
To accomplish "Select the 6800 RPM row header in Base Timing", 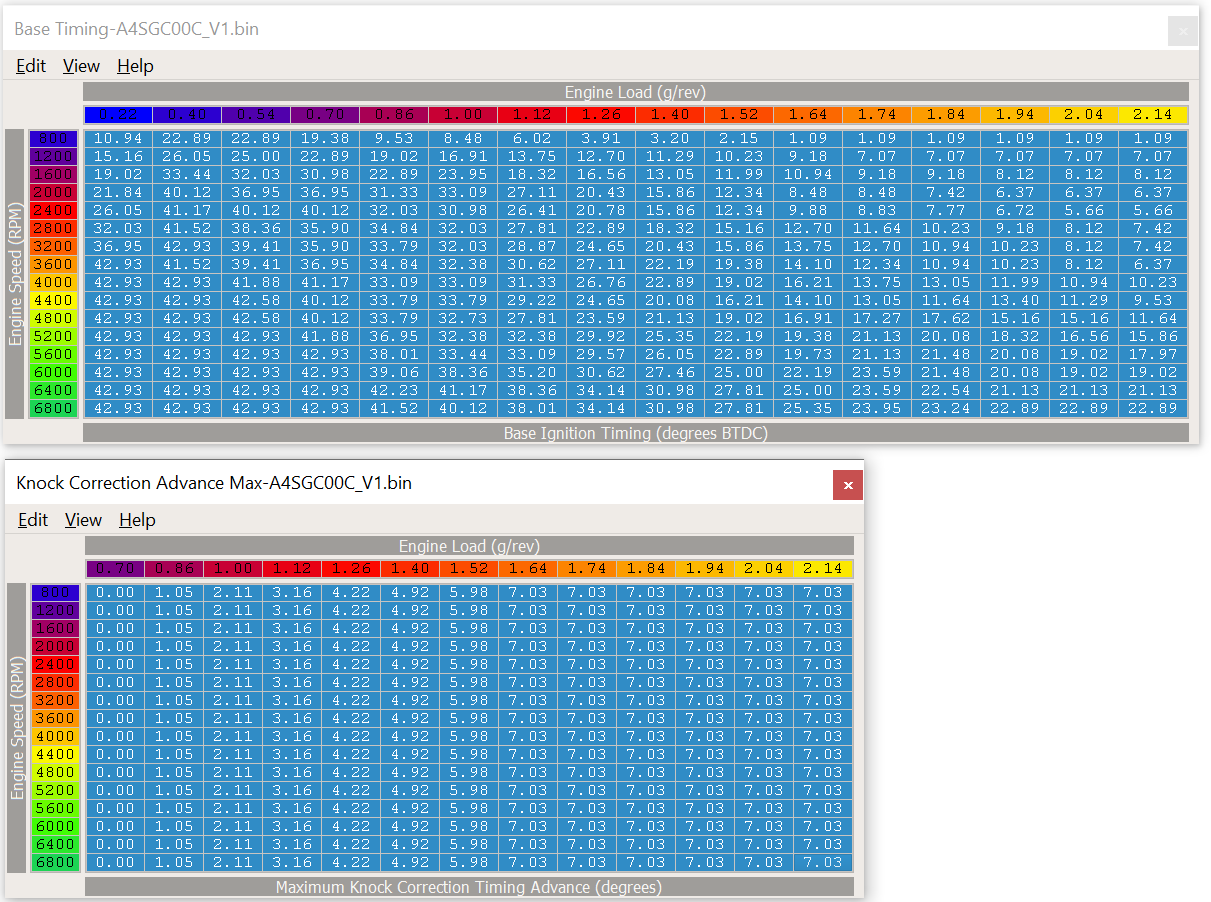I will pyautogui.click(x=54, y=408).
